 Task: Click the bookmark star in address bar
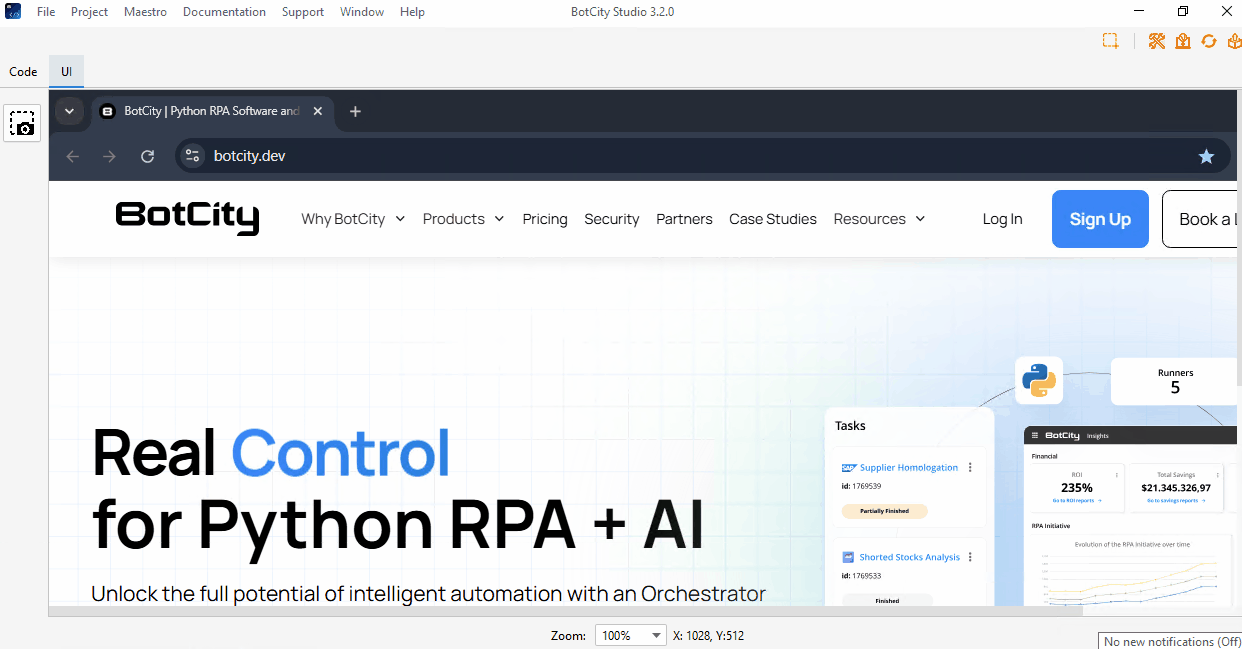[1206, 156]
